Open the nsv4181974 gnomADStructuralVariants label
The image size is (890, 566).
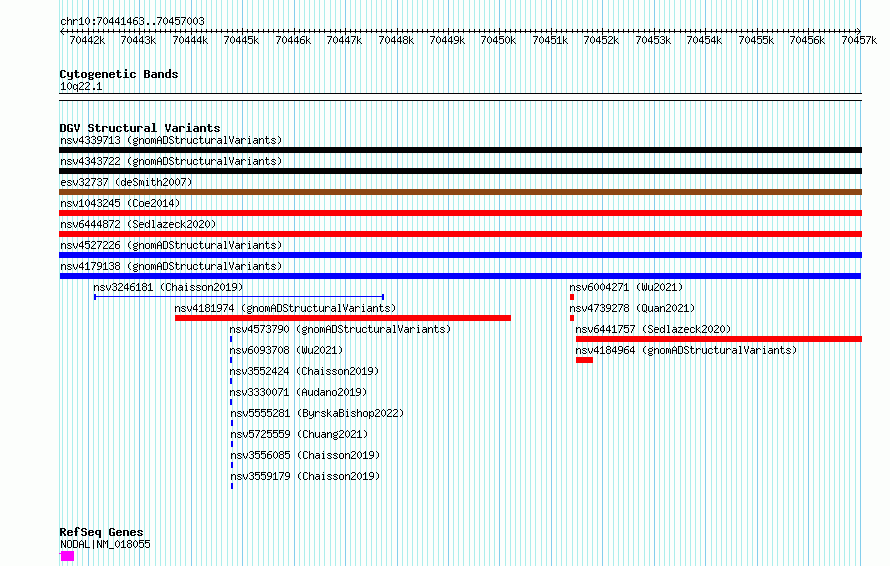tap(285, 308)
